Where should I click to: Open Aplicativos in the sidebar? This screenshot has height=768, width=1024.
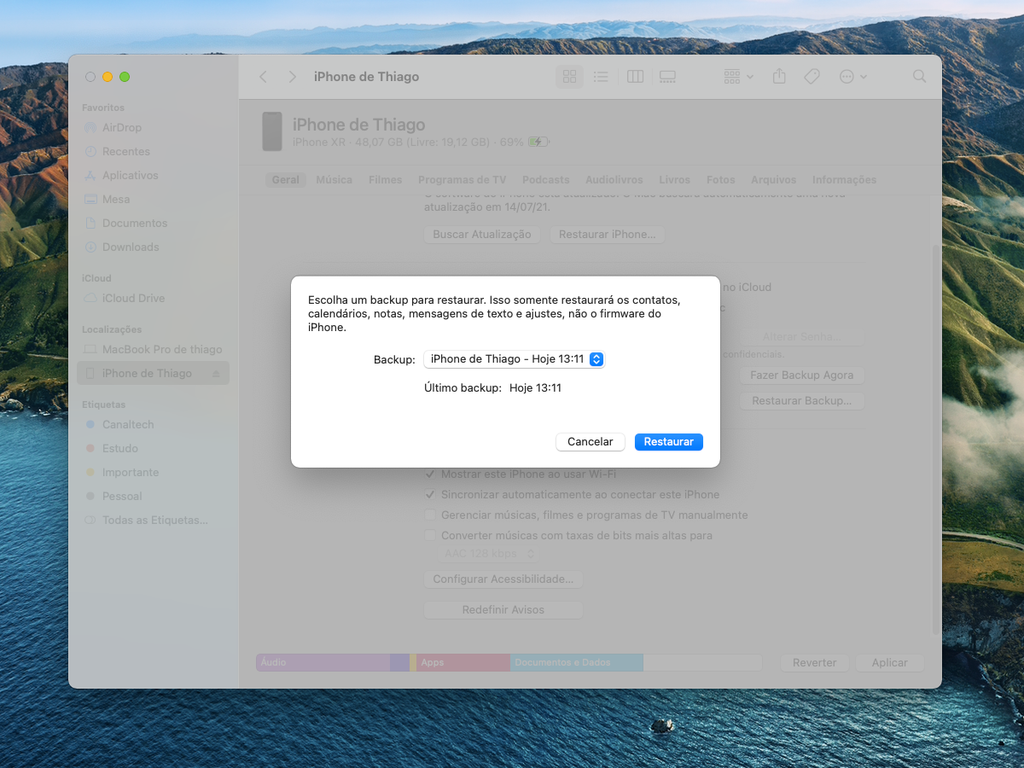point(130,175)
